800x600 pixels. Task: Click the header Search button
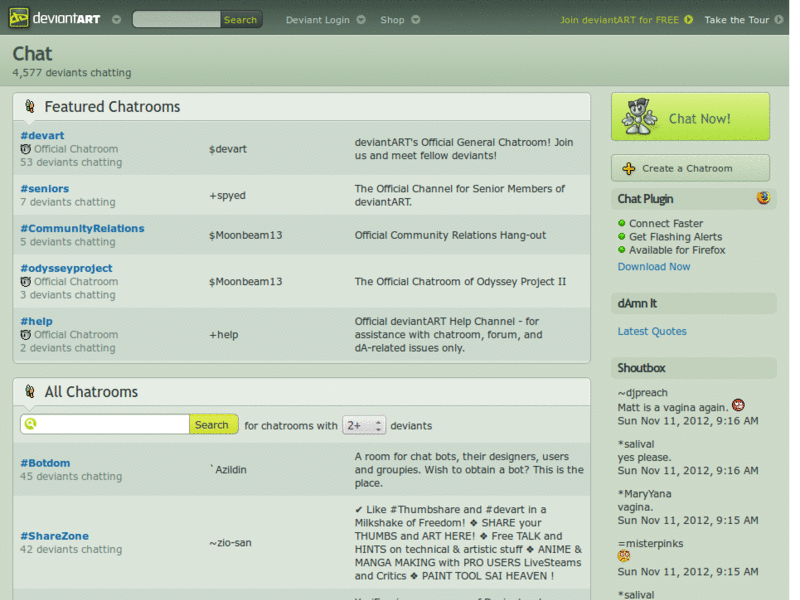tap(241, 19)
